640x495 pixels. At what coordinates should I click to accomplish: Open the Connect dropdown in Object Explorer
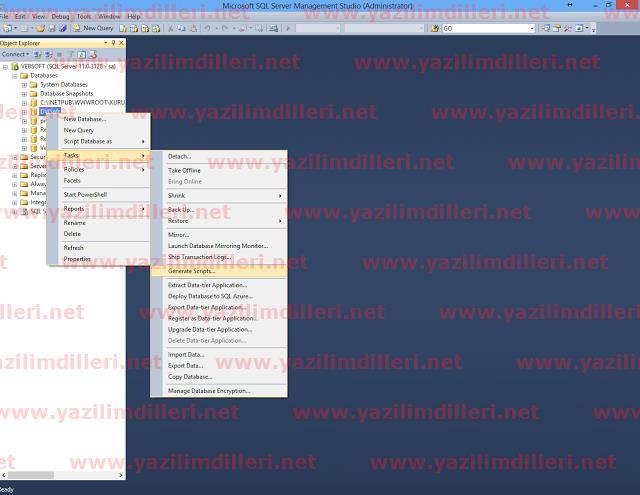(x=15, y=54)
